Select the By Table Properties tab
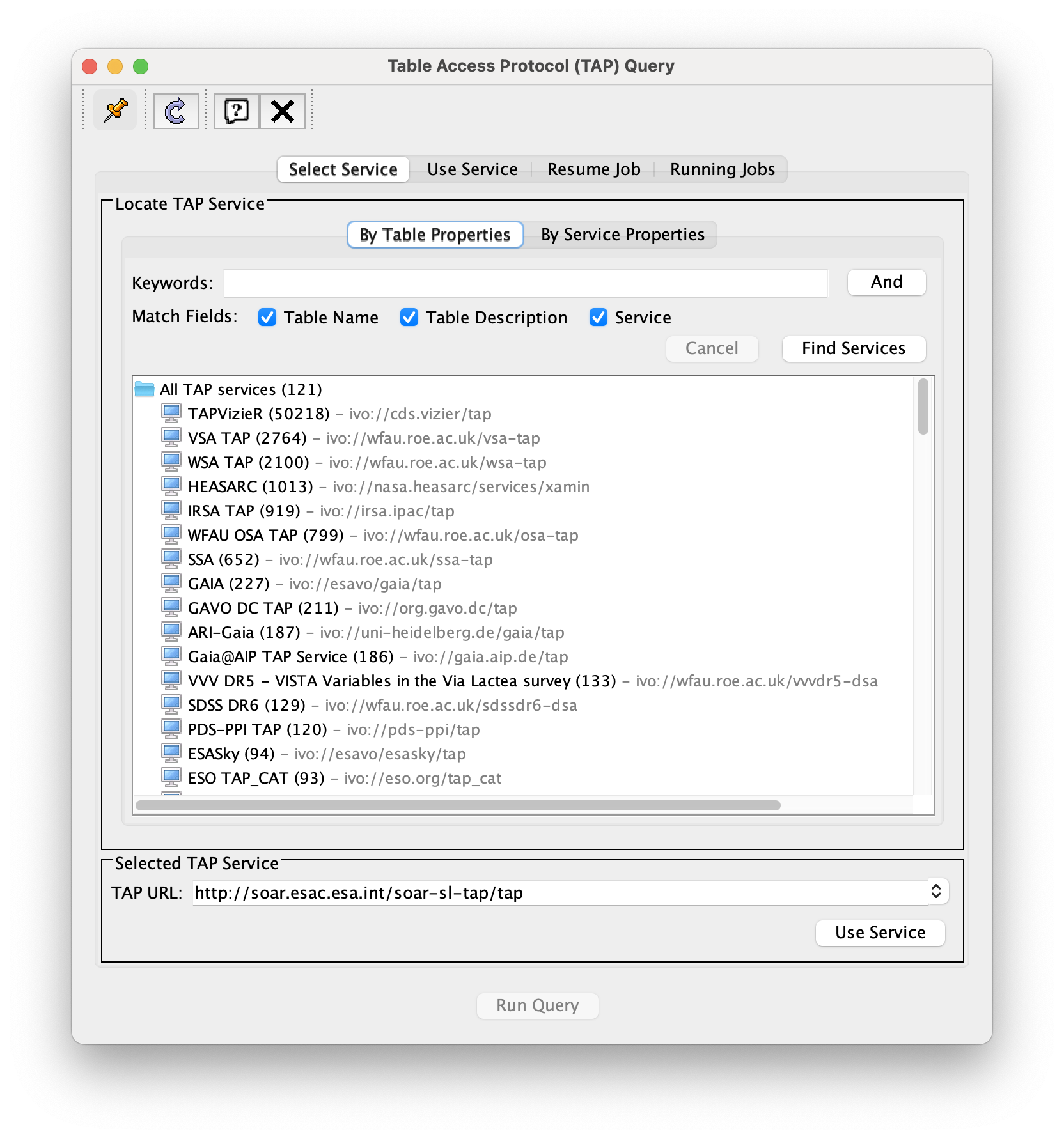The image size is (1064, 1139). click(435, 235)
